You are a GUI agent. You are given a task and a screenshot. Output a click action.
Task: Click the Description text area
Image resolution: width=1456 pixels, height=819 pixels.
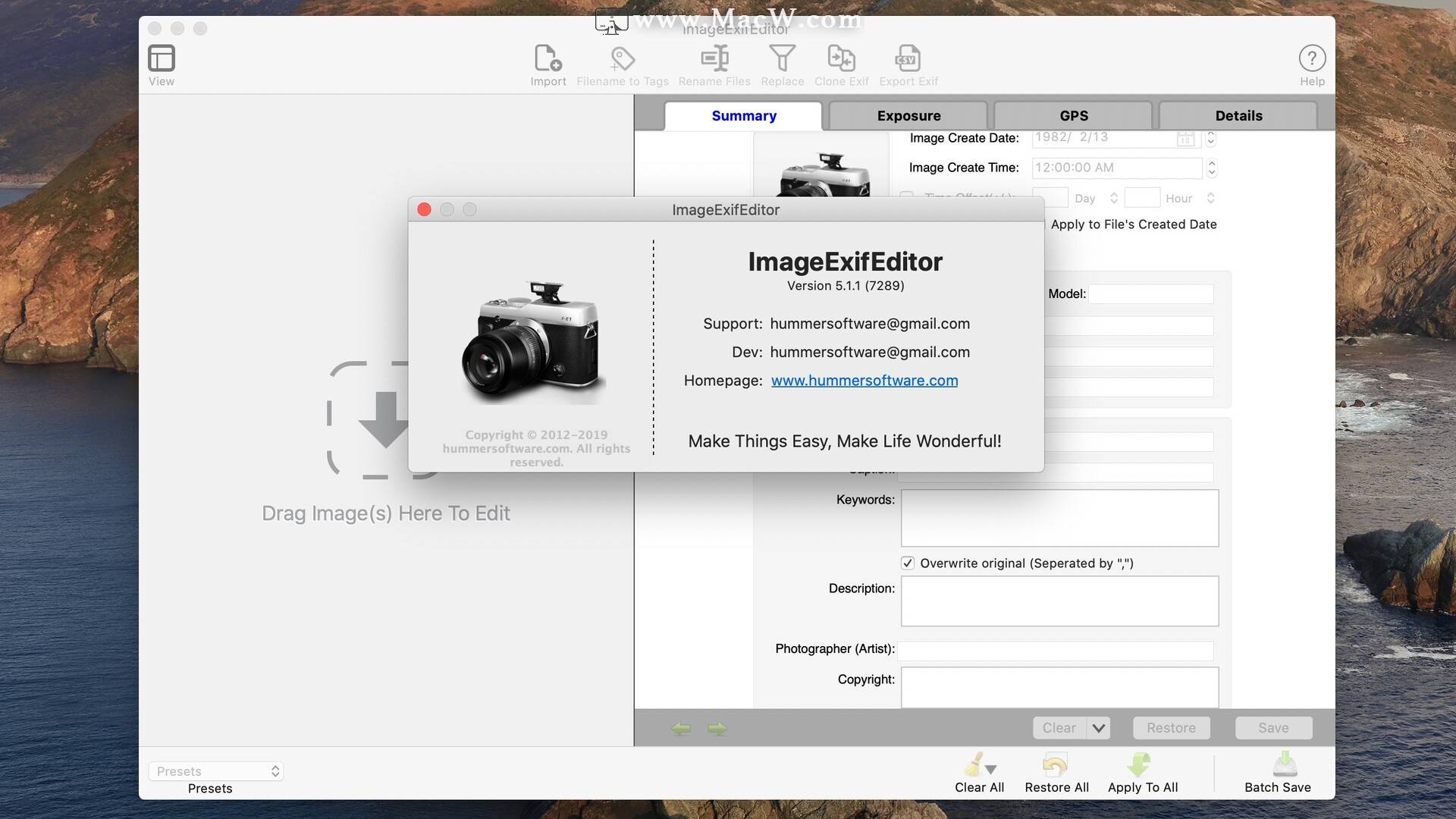click(x=1059, y=601)
